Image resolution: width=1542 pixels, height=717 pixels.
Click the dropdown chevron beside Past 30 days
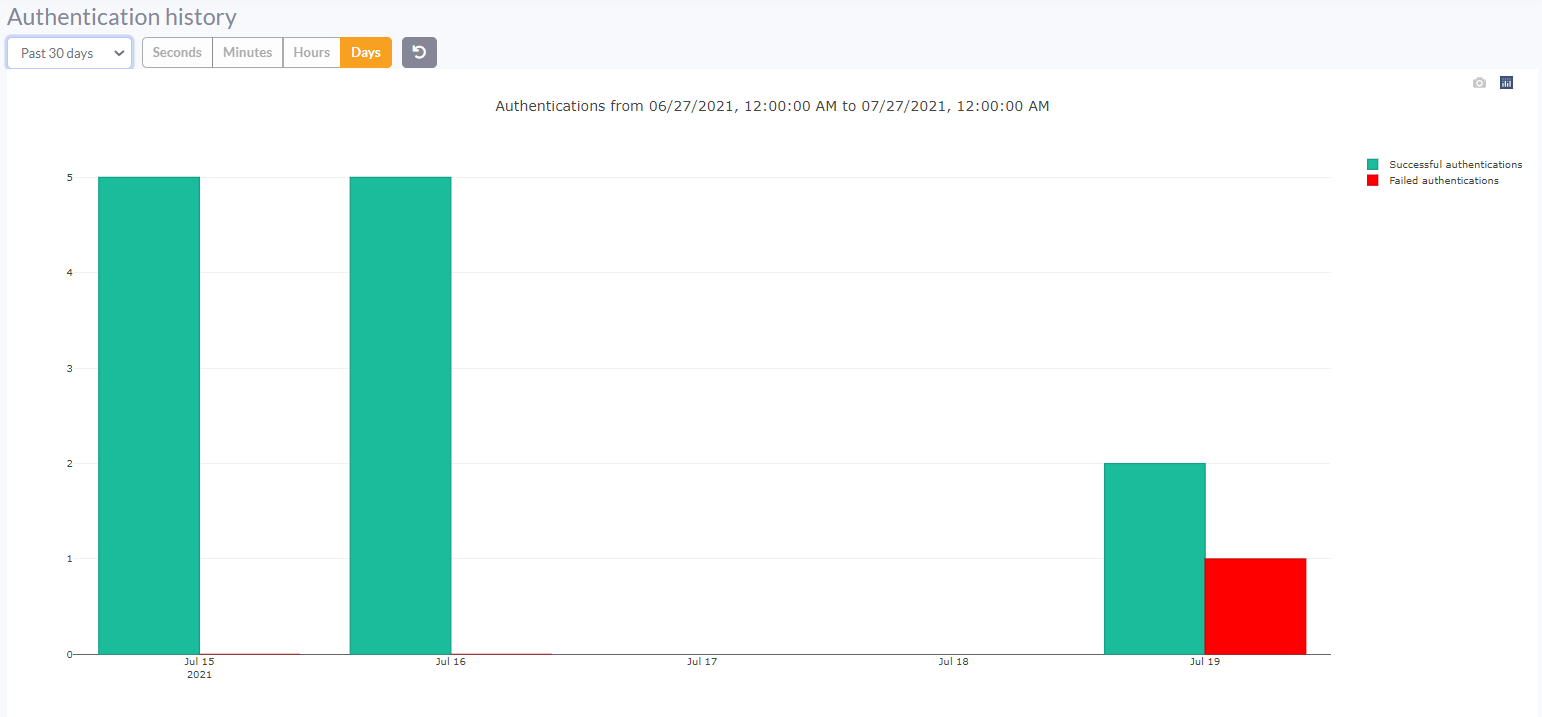[120, 52]
